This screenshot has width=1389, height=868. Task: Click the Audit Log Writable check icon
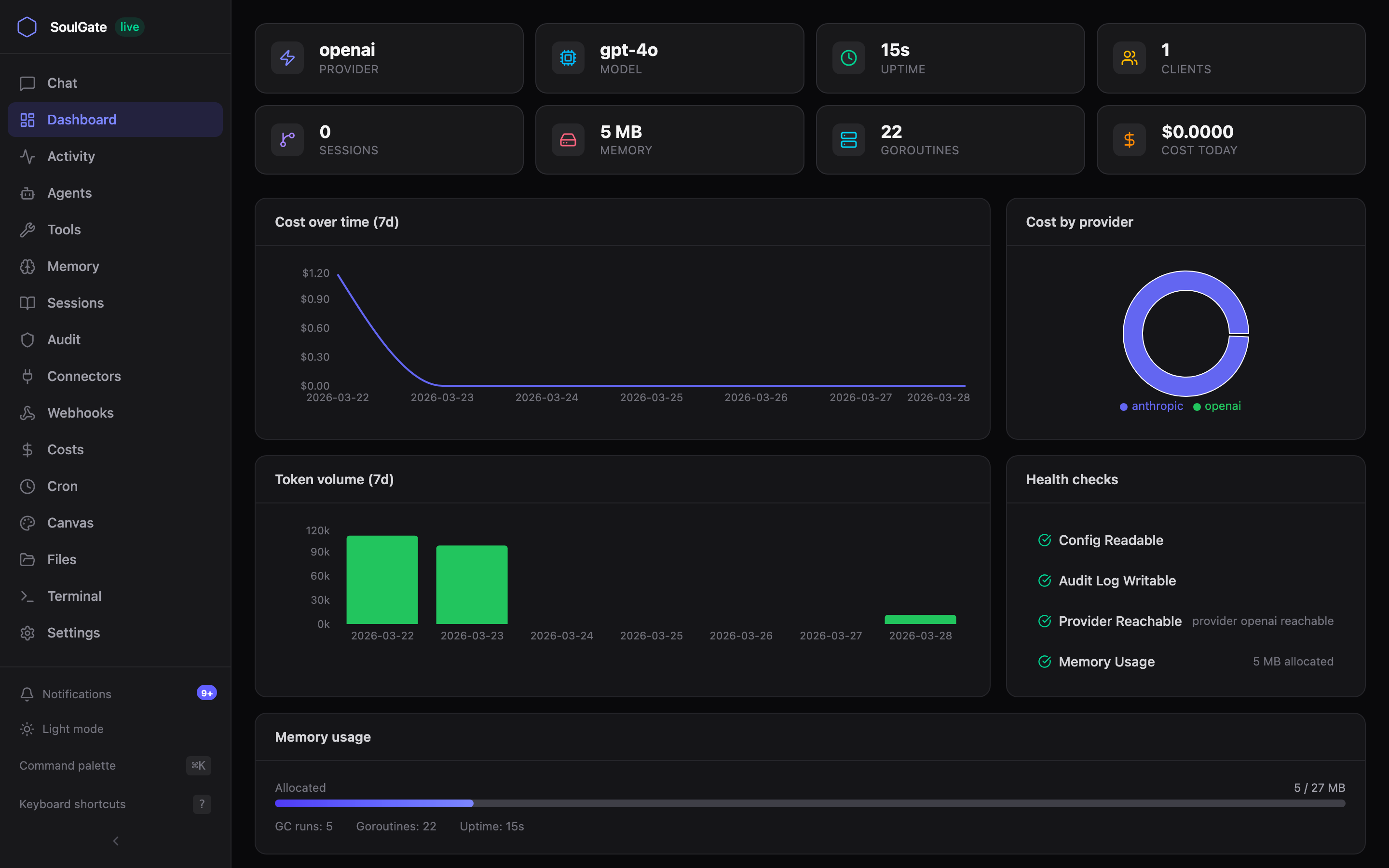point(1045,581)
